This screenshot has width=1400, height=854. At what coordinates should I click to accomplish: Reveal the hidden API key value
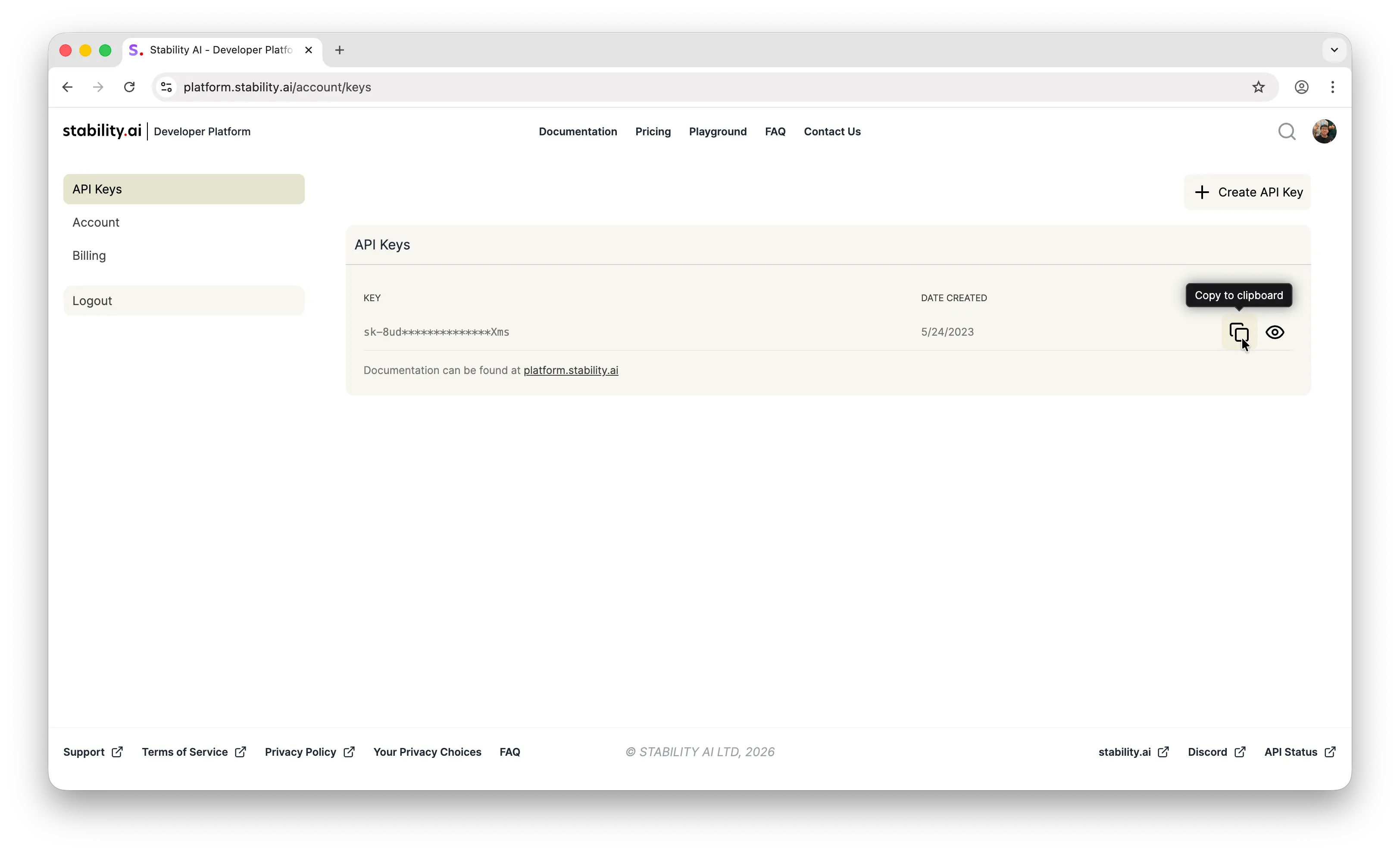[1275, 332]
